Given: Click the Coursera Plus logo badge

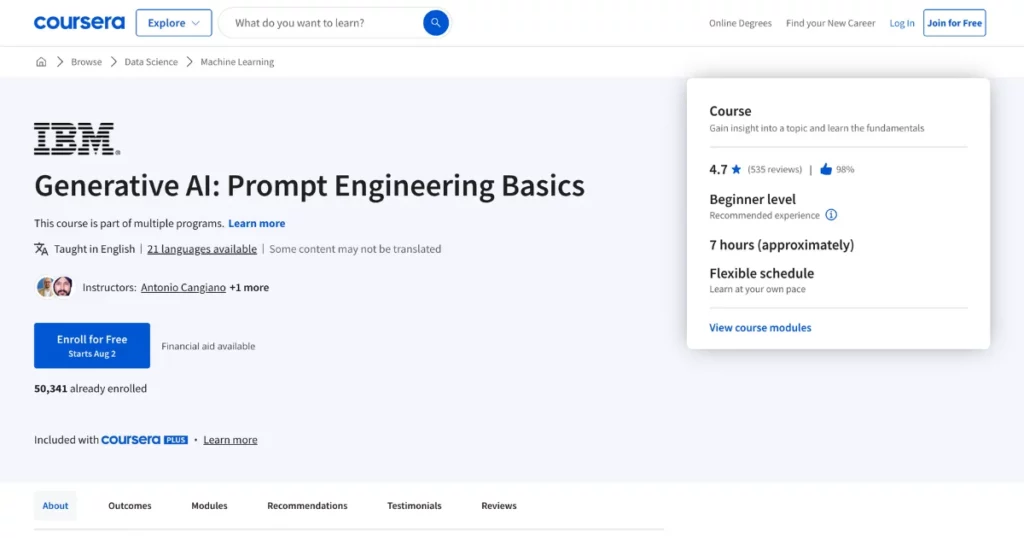Looking at the screenshot, I should [x=144, y=440].
